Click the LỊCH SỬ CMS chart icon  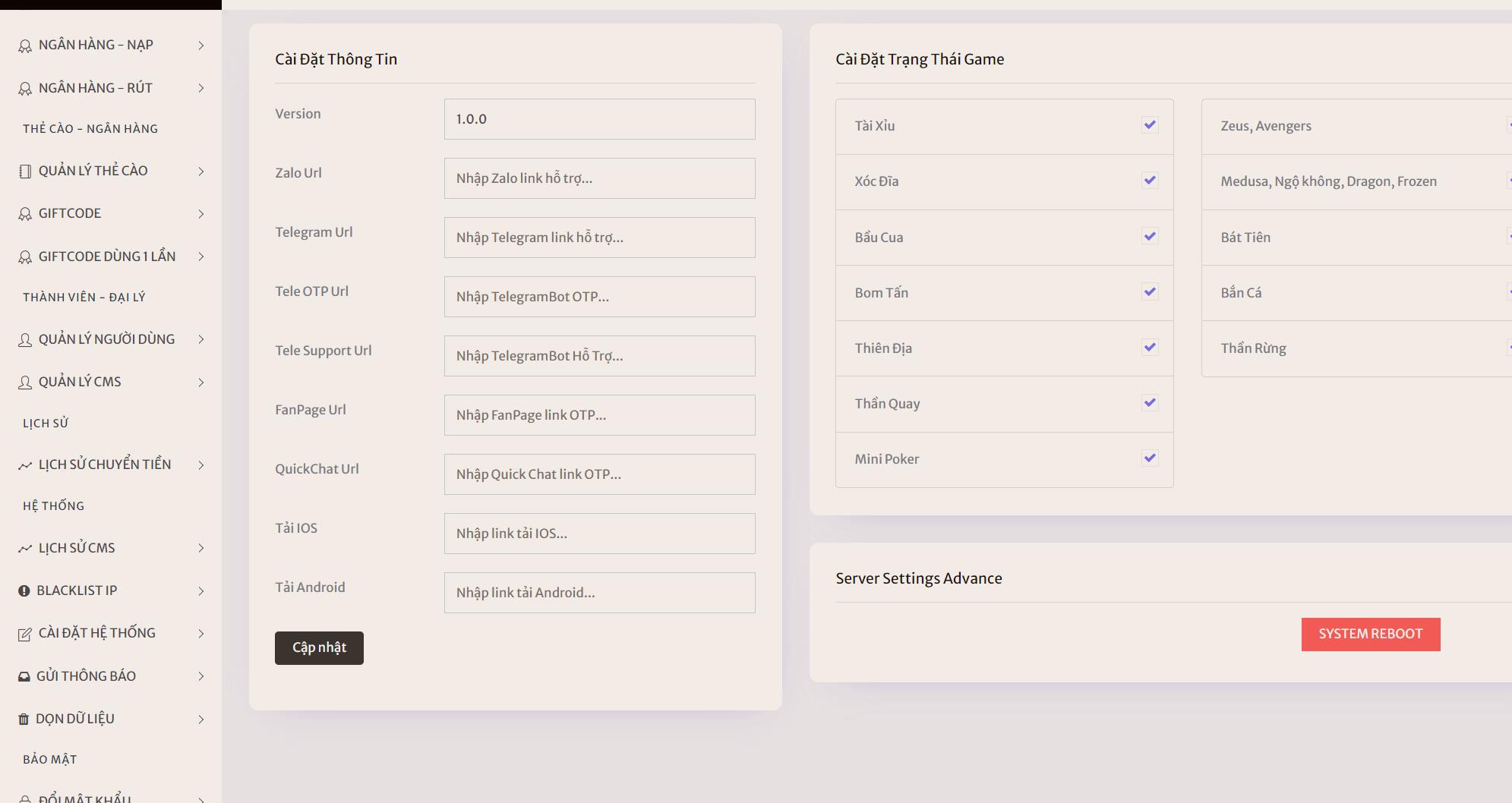pos(25,549)
